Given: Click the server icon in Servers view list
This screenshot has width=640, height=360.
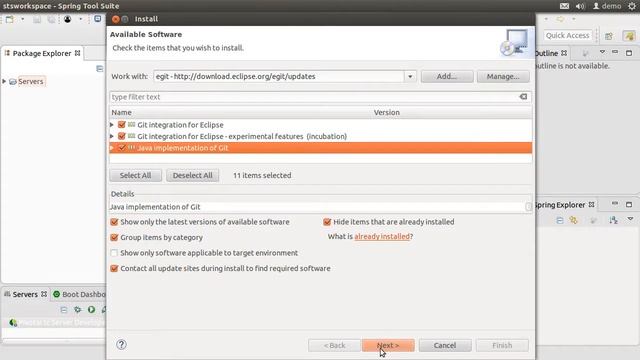Looking at the screenshot, I should click(x=13, y=323).
